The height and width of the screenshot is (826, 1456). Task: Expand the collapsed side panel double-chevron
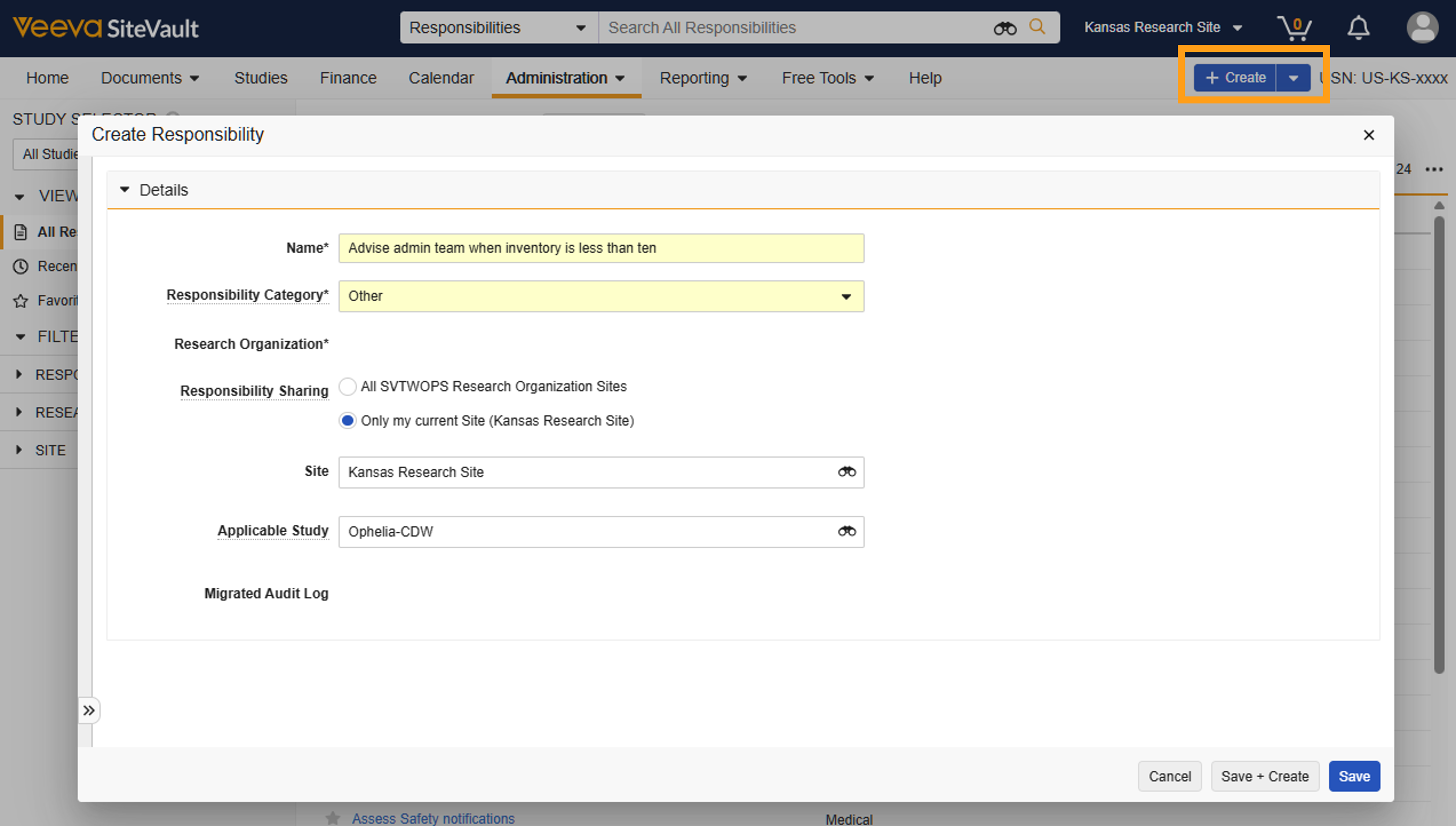[89, 710]
